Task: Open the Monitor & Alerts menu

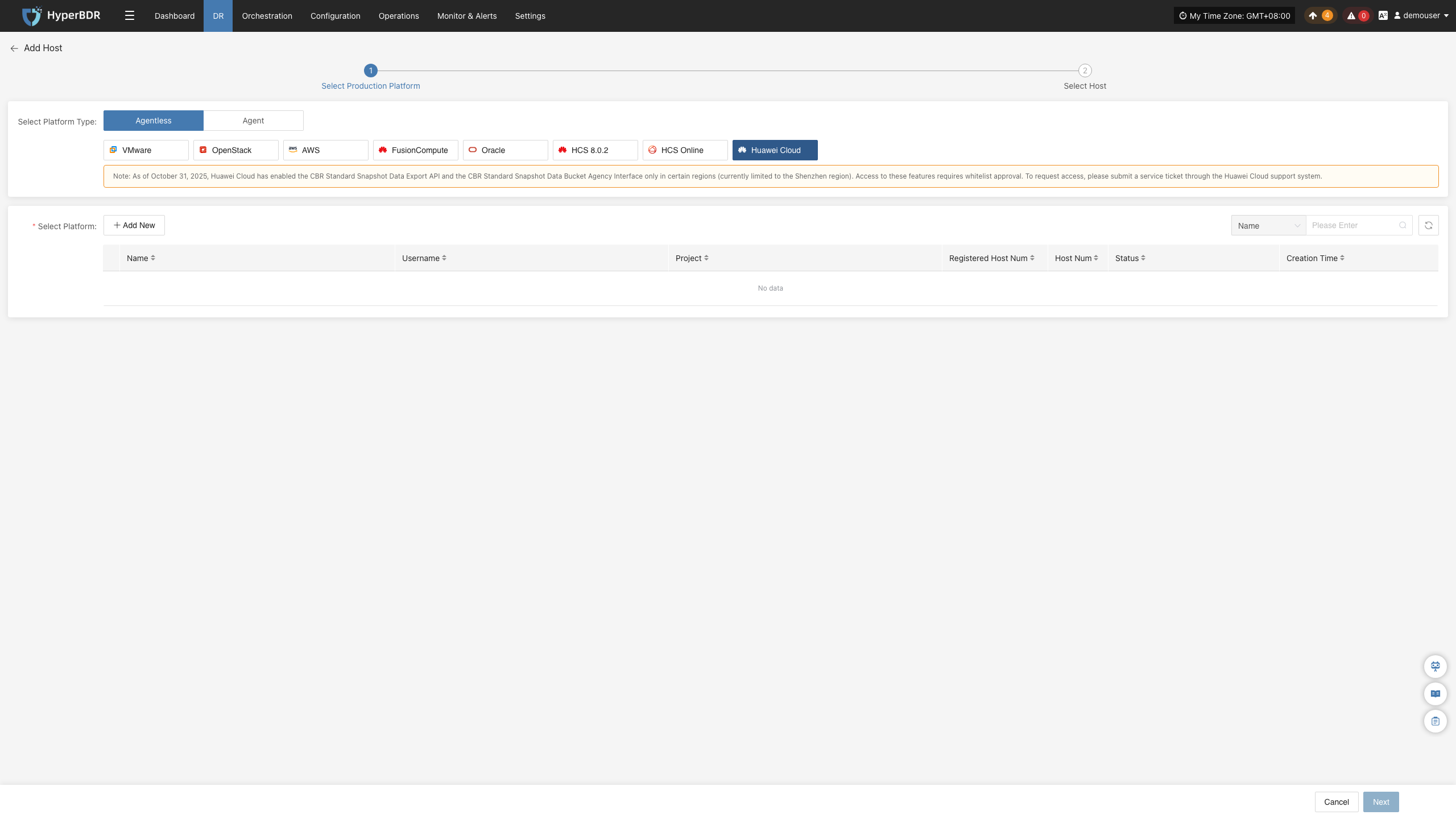Action: (467, 16)
